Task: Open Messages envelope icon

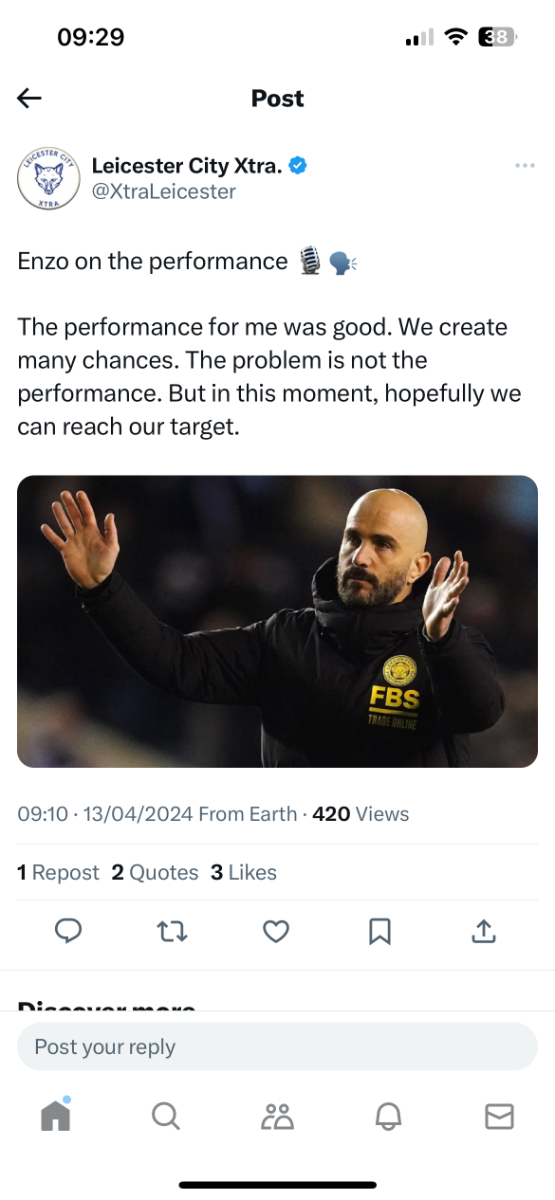Action: (x=499, y=1116)
